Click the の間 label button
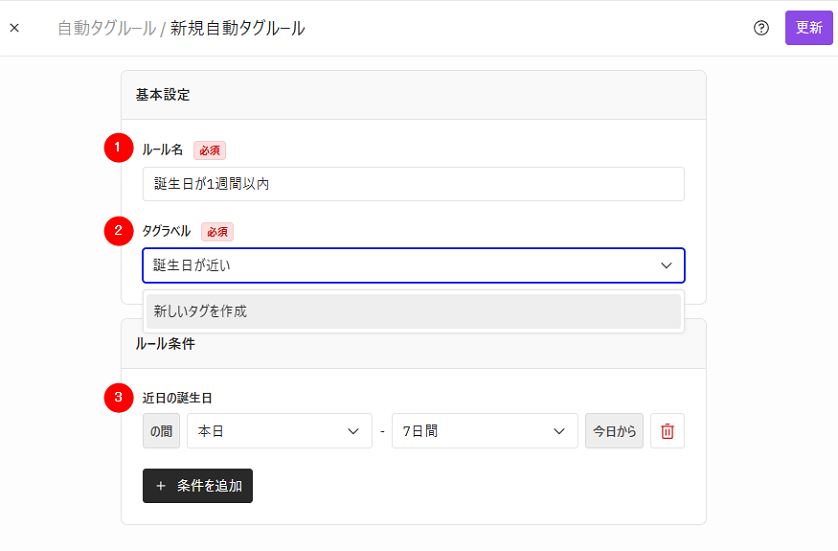Screen dimensions: 838x551 [161, 431]
